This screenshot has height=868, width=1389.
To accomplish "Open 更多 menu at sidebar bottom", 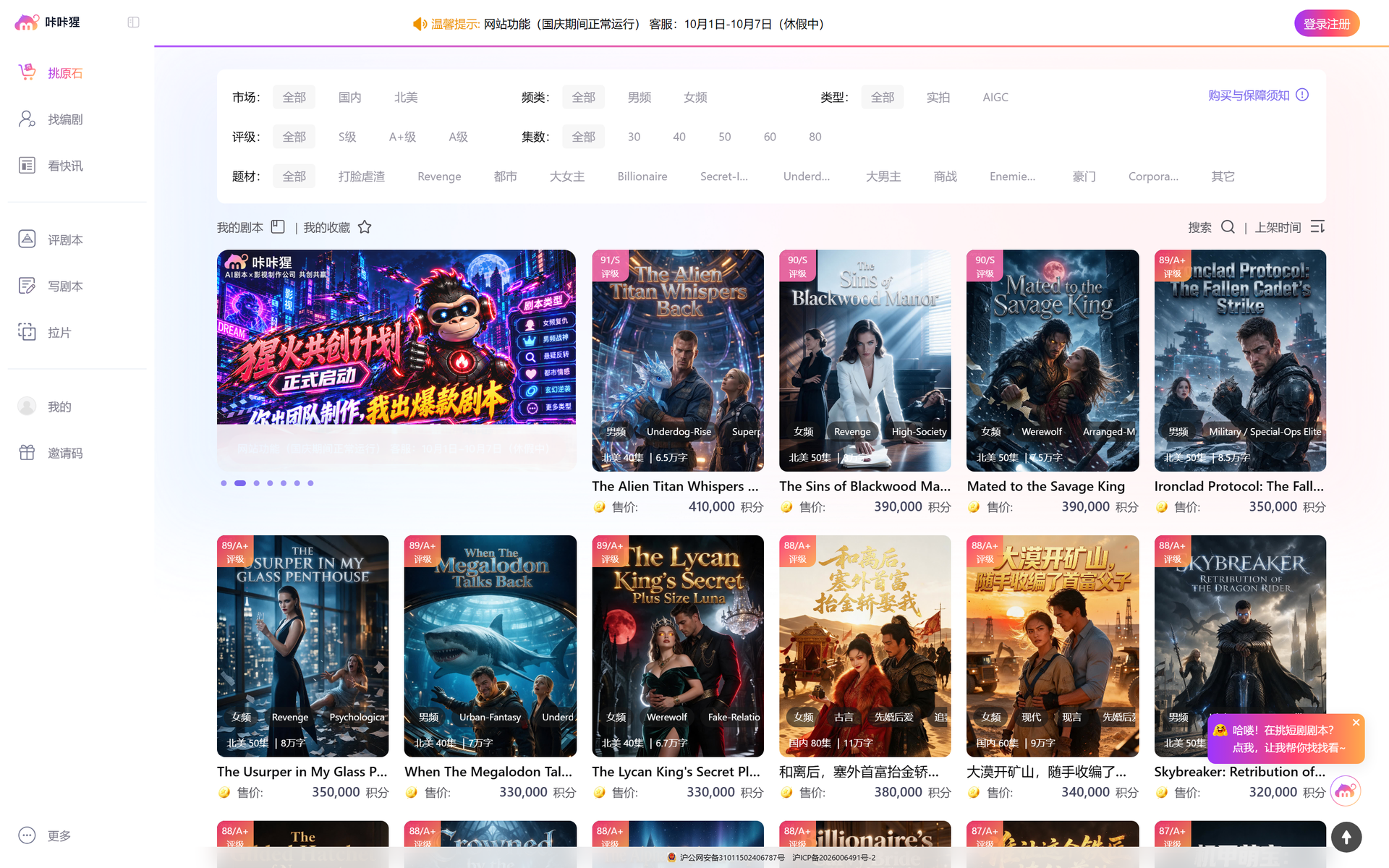I will click(45, 835).
